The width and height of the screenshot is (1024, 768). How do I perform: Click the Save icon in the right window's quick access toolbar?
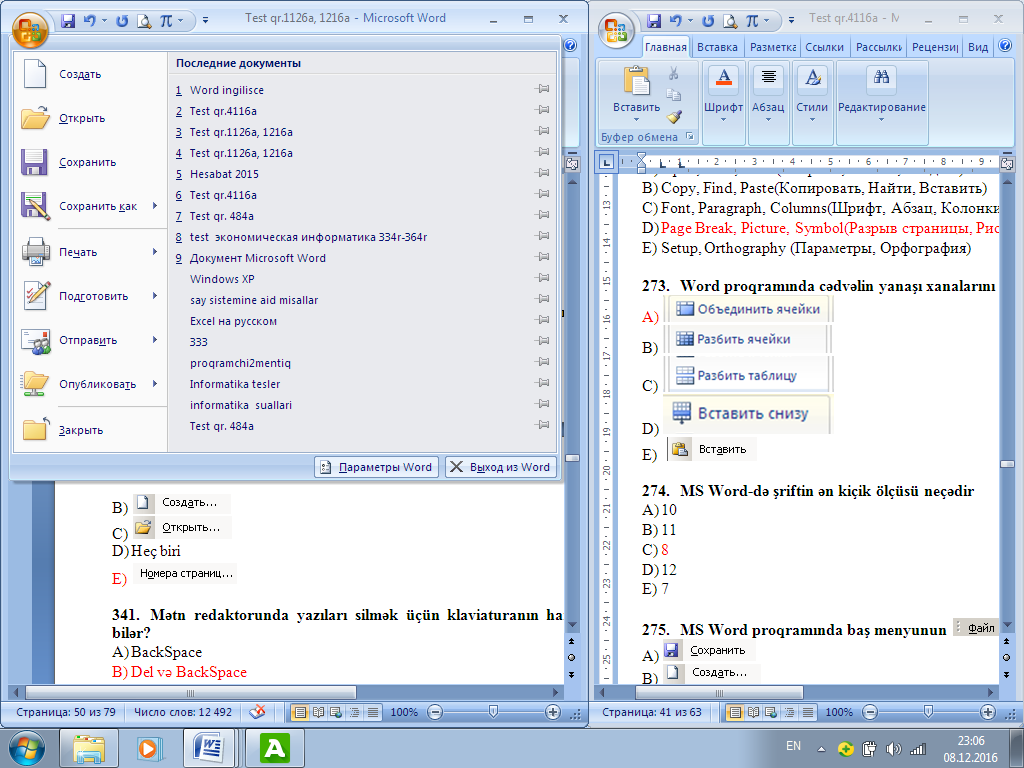[x=654, y=21]
